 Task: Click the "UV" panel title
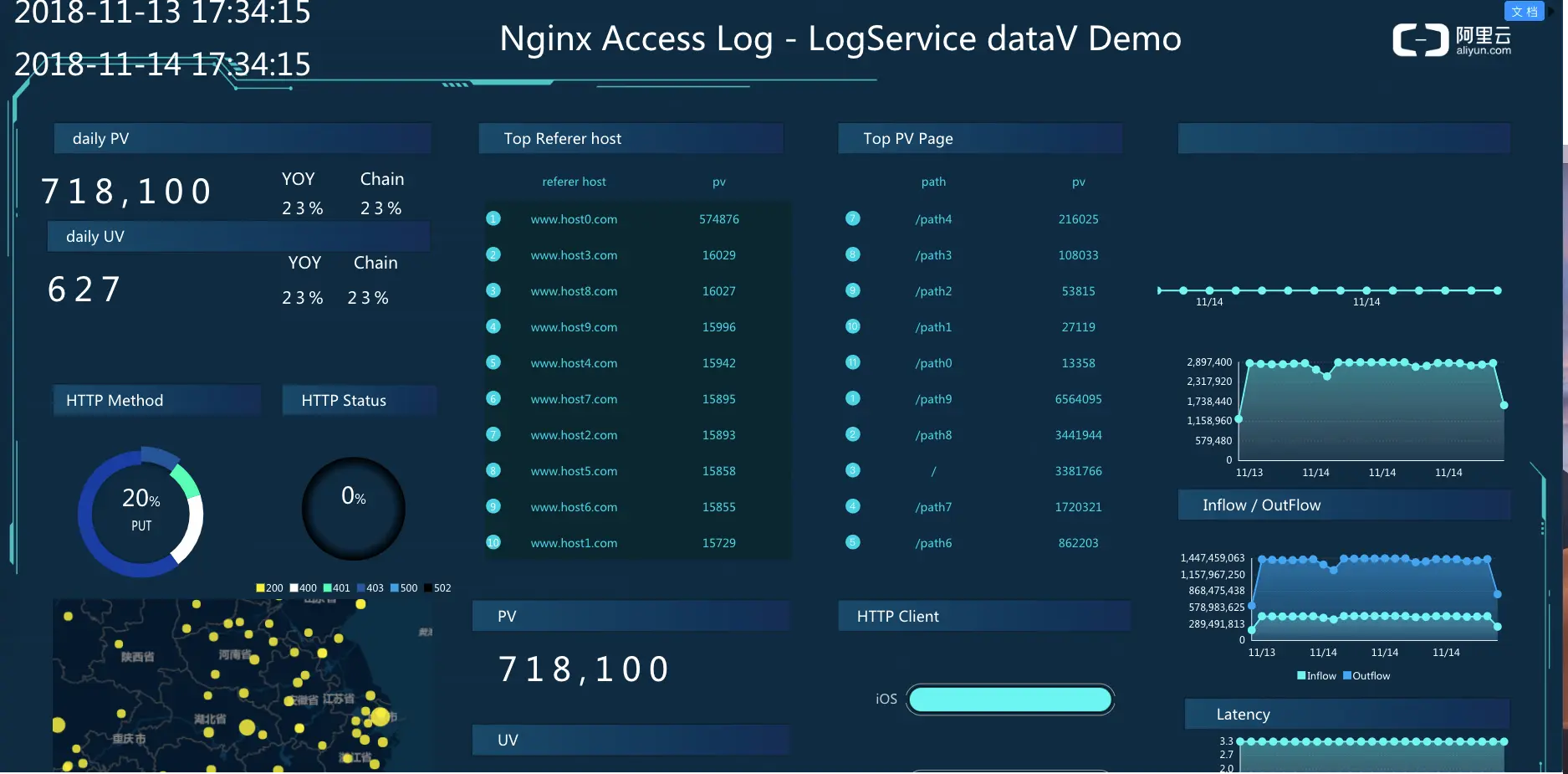(508, 741)
